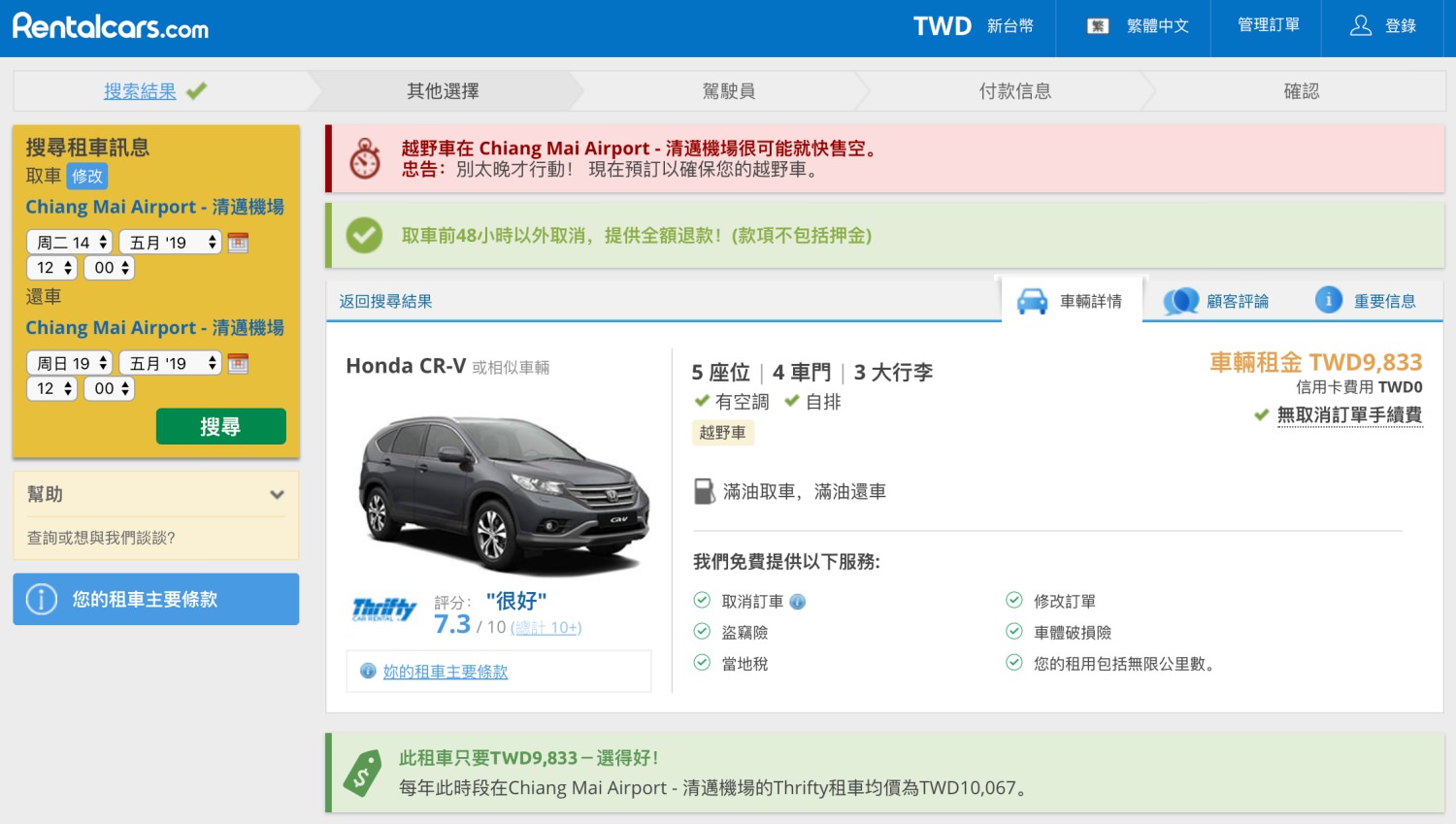Click 查詢或想與我們談談? text
The image size is (1456, 824).
click(x=101, y=538)
